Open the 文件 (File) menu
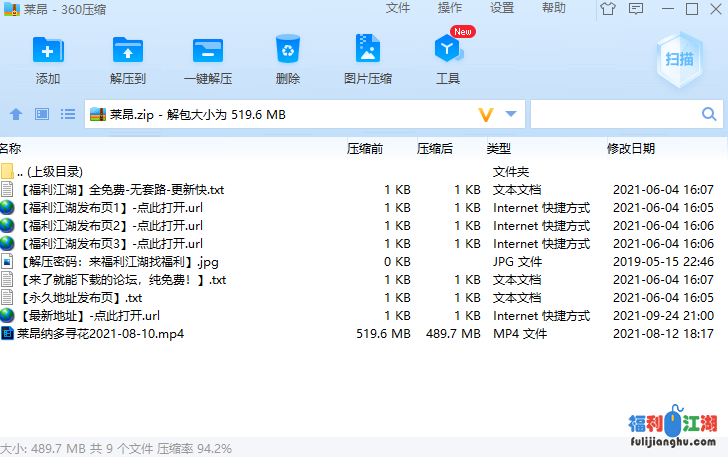 [397, 8]
